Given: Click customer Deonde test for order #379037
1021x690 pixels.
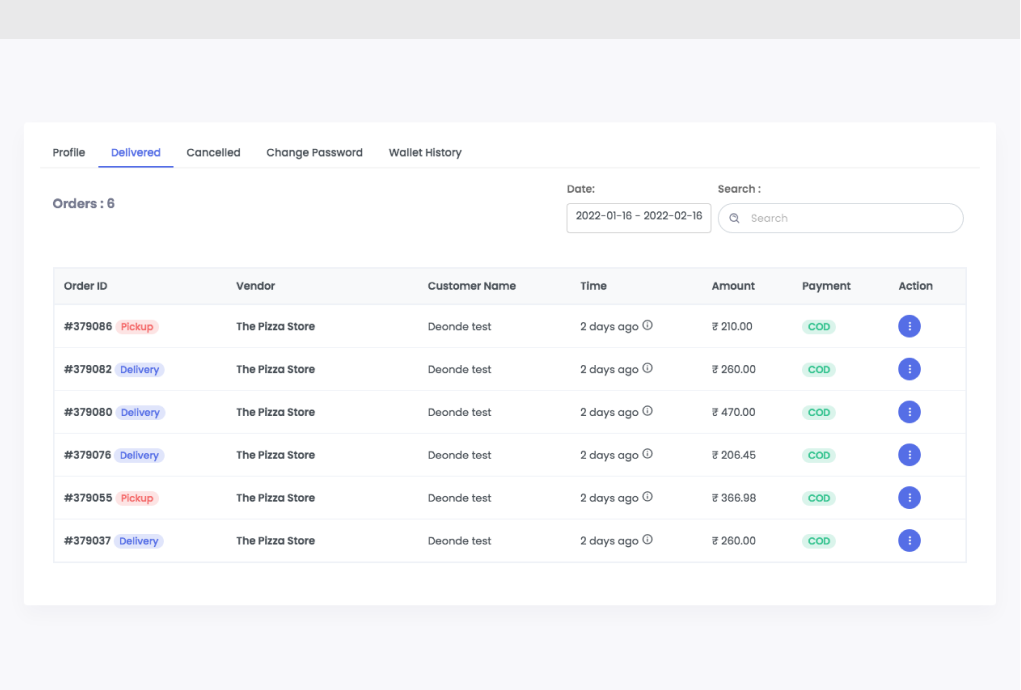Looking at the screenshot, I should click(x=459, y=541).
